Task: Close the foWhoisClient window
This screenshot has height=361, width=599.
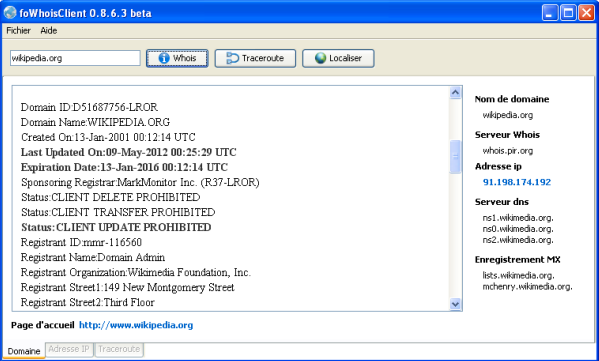Action: tap(586, 13)
